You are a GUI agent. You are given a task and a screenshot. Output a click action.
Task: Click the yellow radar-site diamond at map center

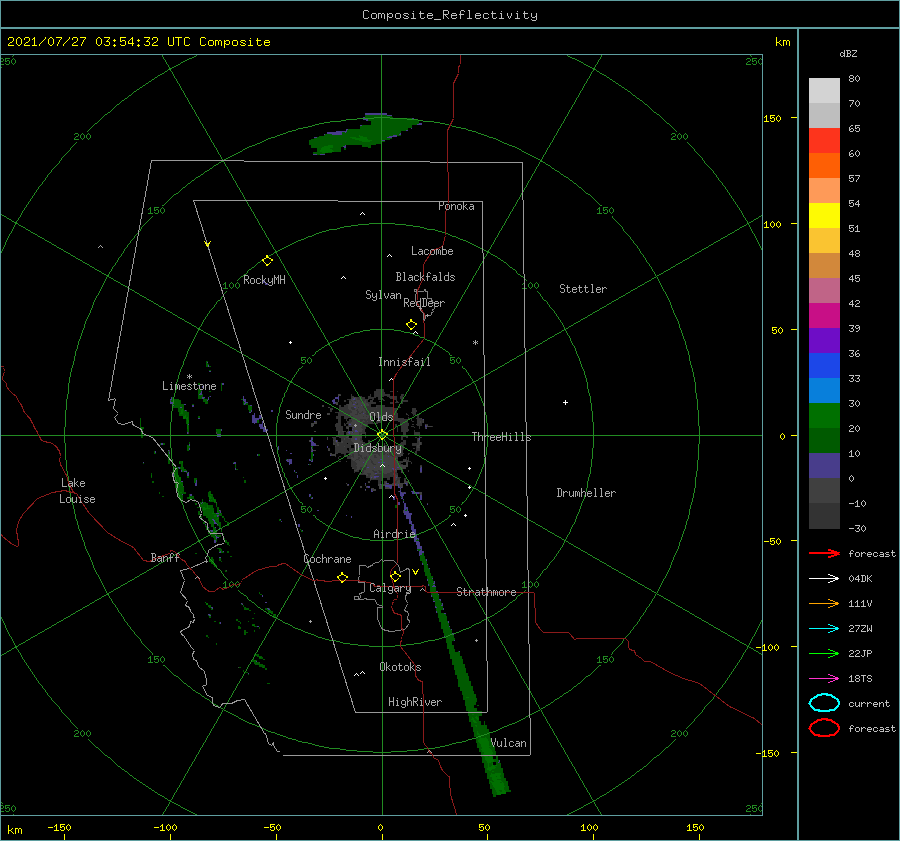(x=382, y=435)
